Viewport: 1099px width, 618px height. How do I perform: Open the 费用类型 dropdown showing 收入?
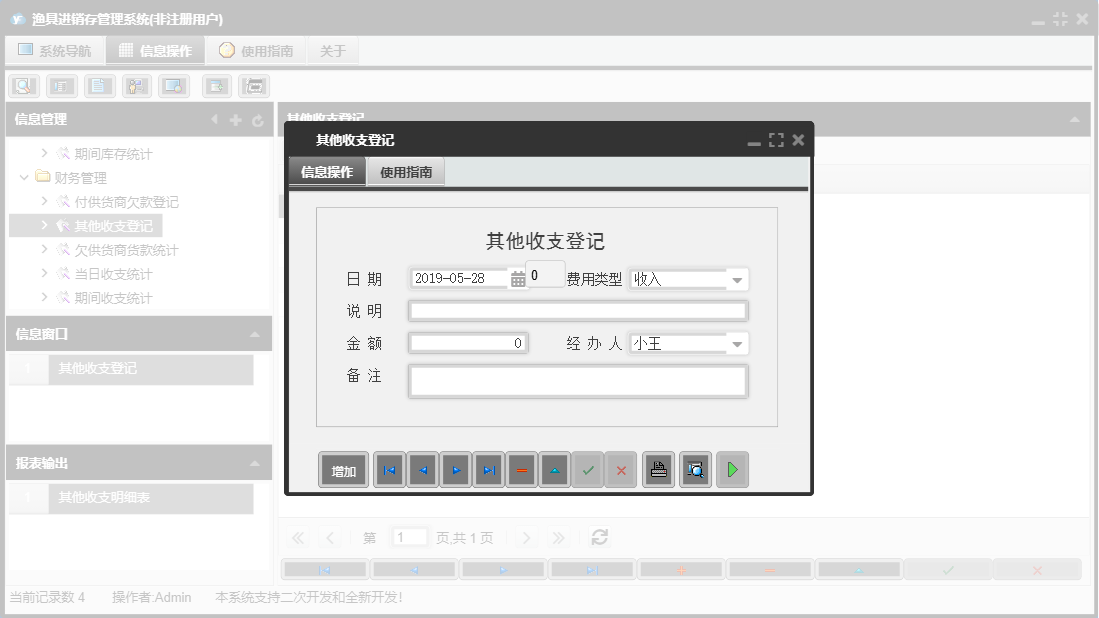(x=737, y=279)
